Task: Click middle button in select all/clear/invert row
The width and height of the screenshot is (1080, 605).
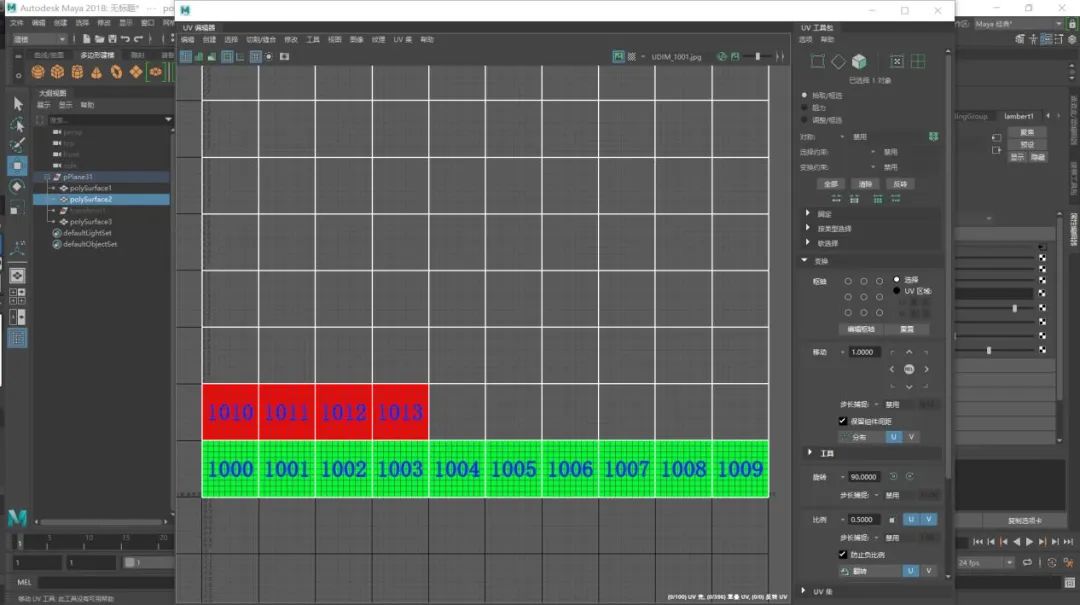Action: [865, 184]
